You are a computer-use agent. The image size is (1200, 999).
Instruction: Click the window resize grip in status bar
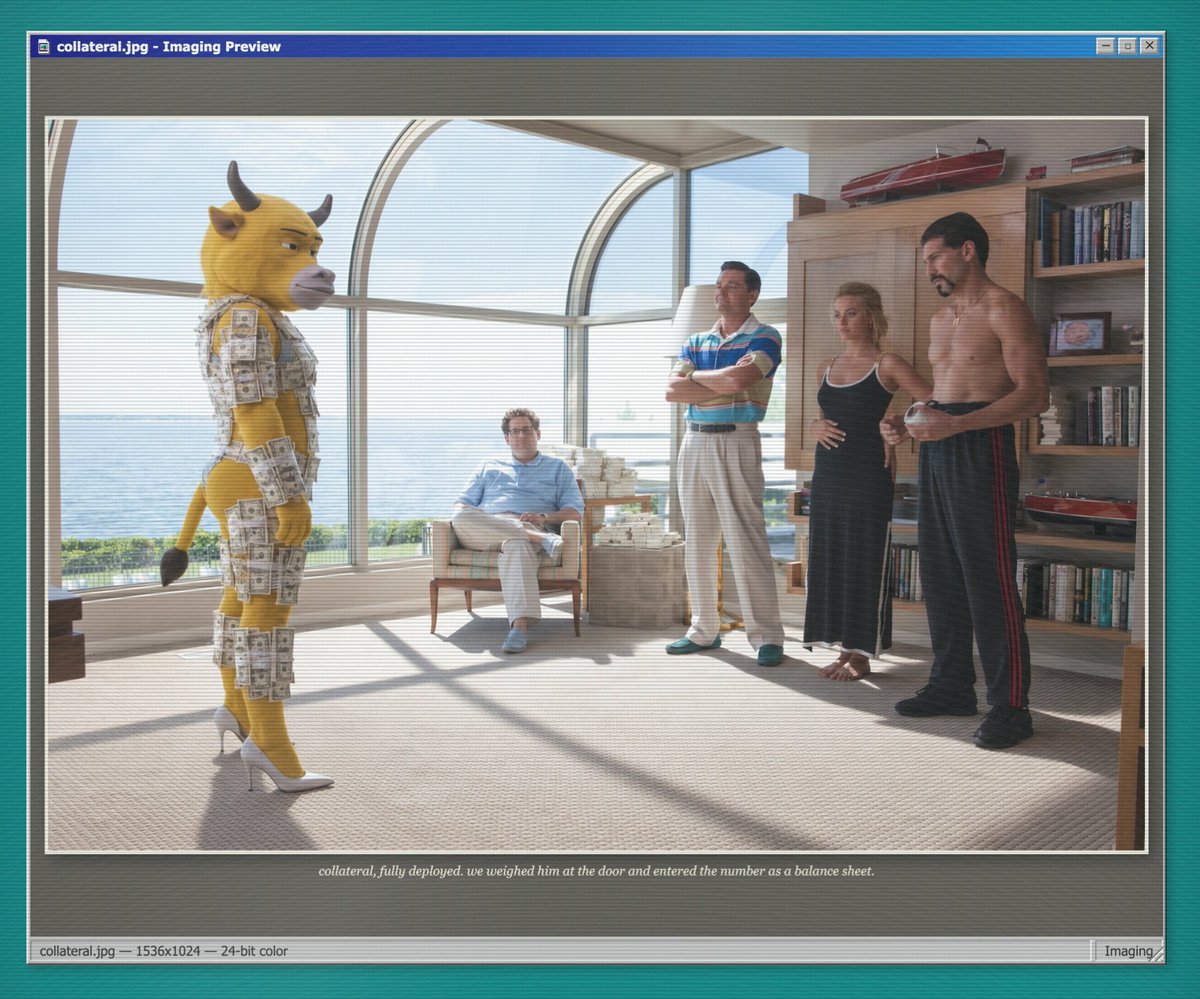pos(1157,956)
